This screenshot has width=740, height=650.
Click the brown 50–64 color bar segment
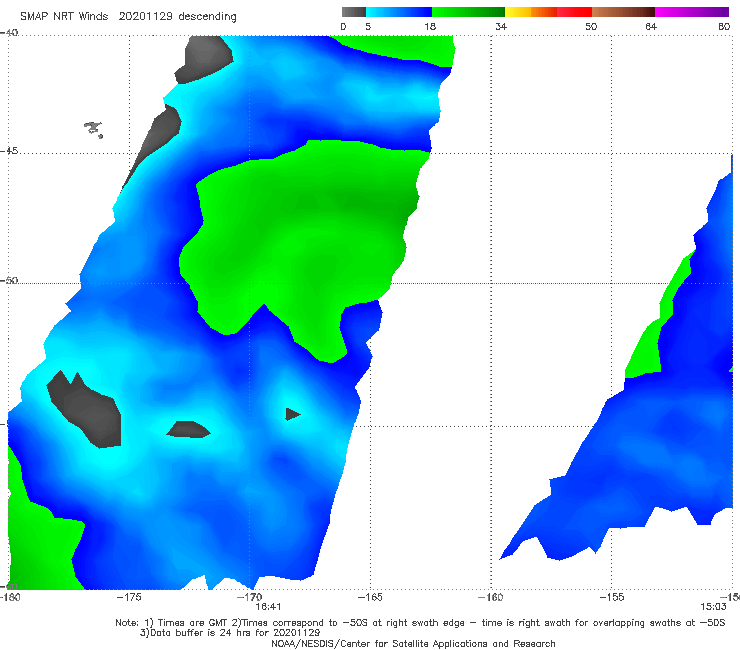tap(623, 12)
